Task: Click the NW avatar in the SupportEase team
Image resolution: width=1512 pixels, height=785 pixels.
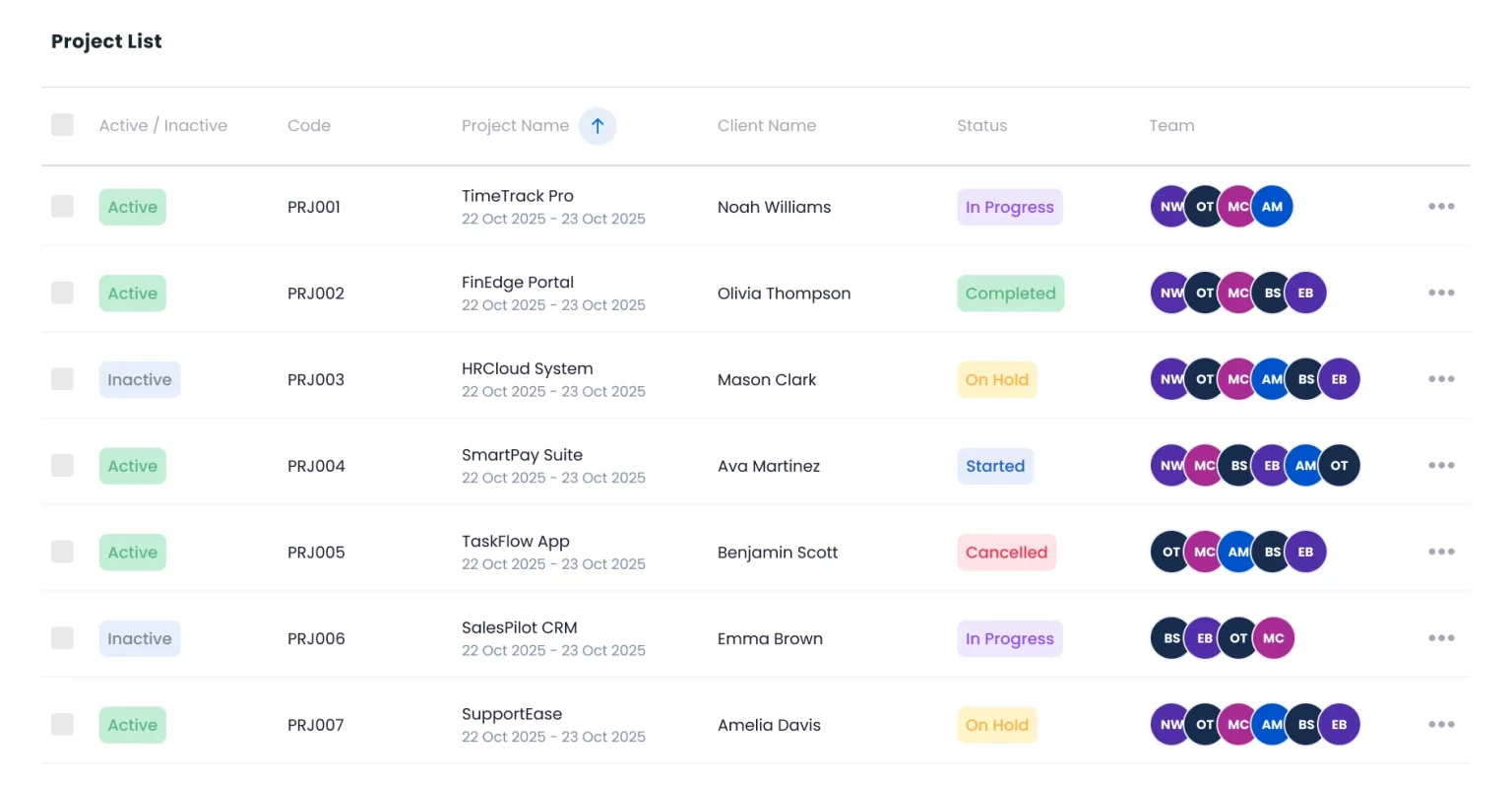Action: [1168, 725]
